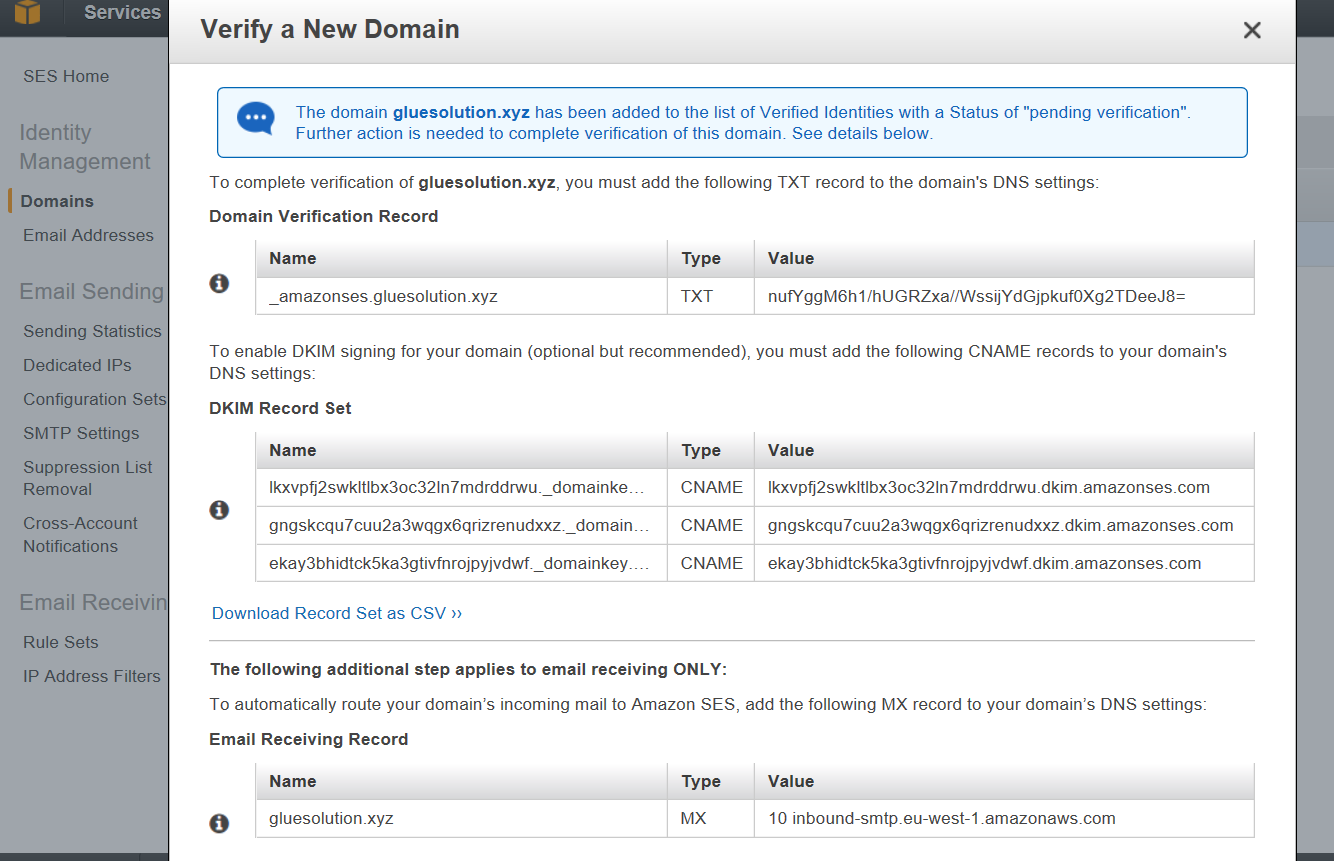Select value 10 inbound-smtp.eu-west-1.amazonaws.com

(1004, 818)
